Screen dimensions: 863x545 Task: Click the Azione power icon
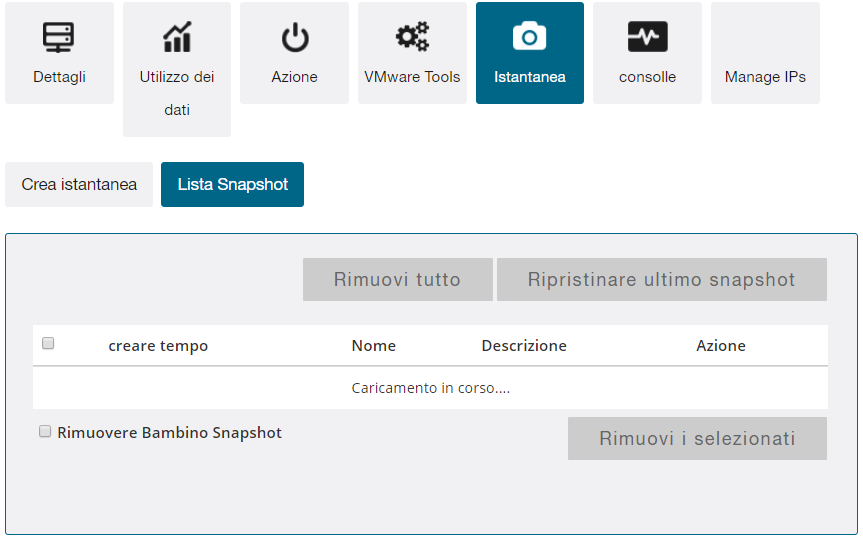tap(294, 38)
